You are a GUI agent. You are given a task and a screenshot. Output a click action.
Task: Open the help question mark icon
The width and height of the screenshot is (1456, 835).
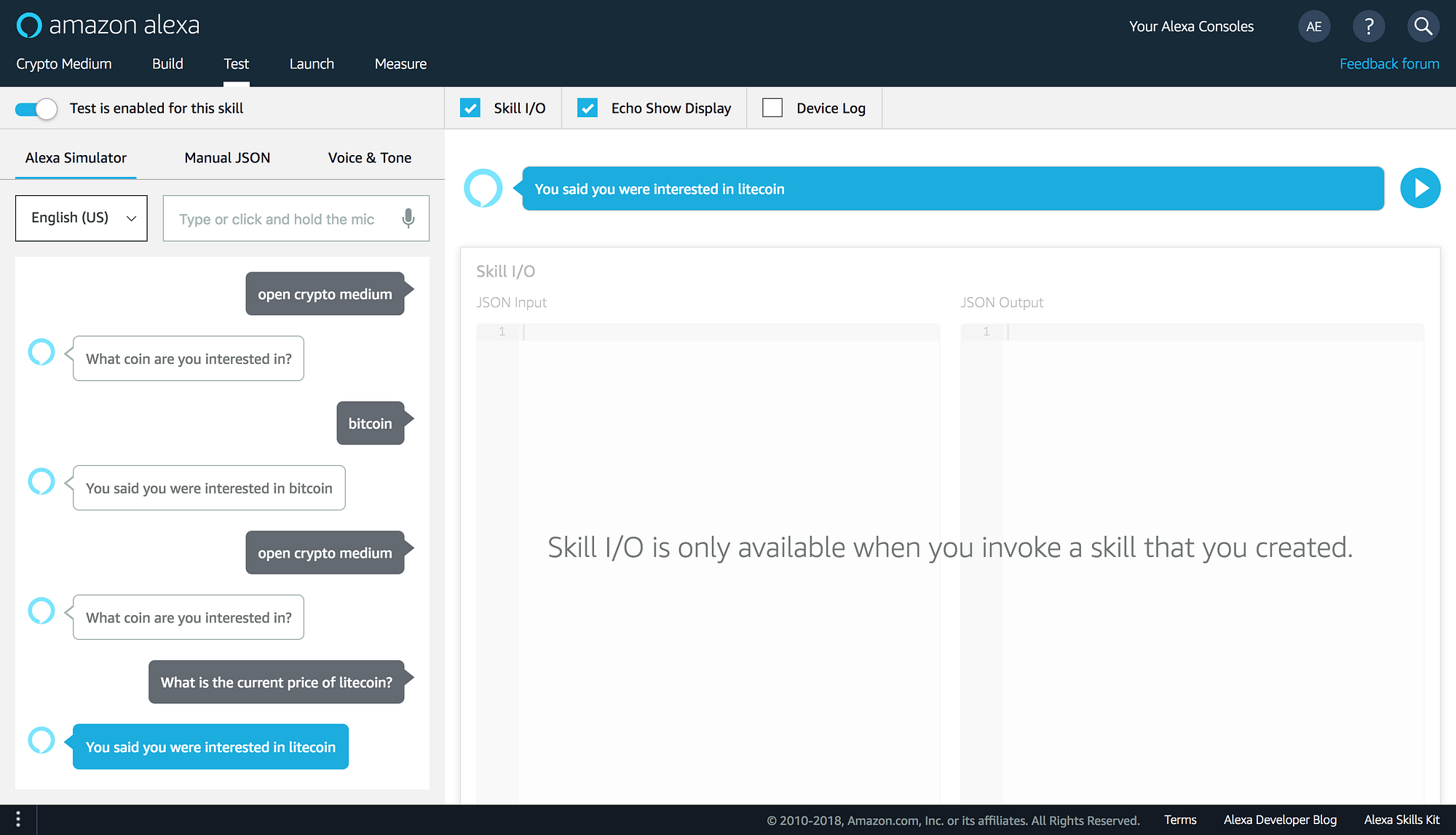point(1369,27)
